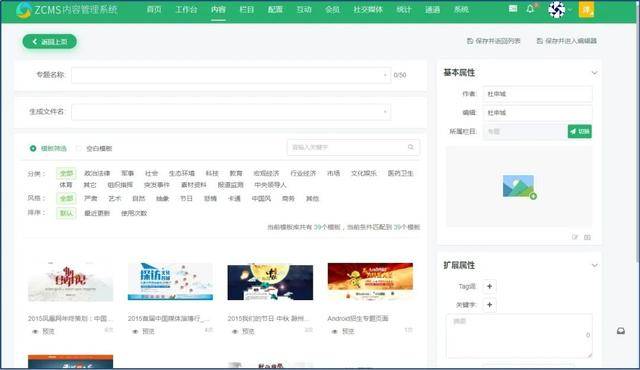Open the notification bell icon
Image resolution: width=640 pixels, height=370 pixels.
pyautogui.click(x=530, y=9)
